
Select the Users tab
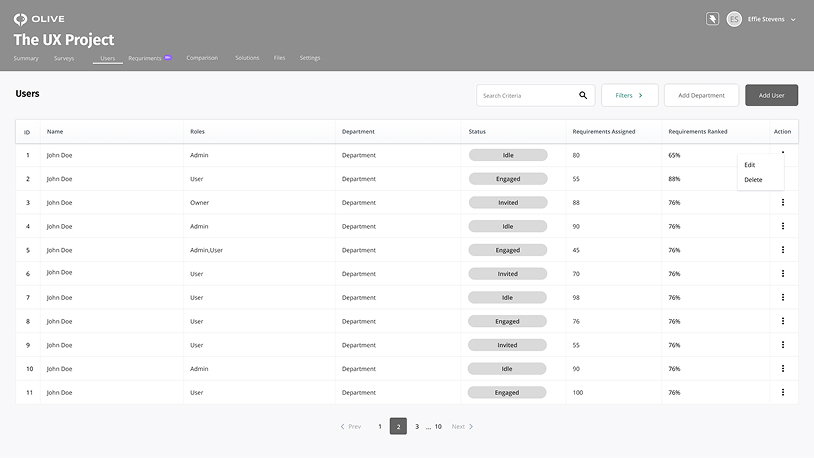point(107,58)
